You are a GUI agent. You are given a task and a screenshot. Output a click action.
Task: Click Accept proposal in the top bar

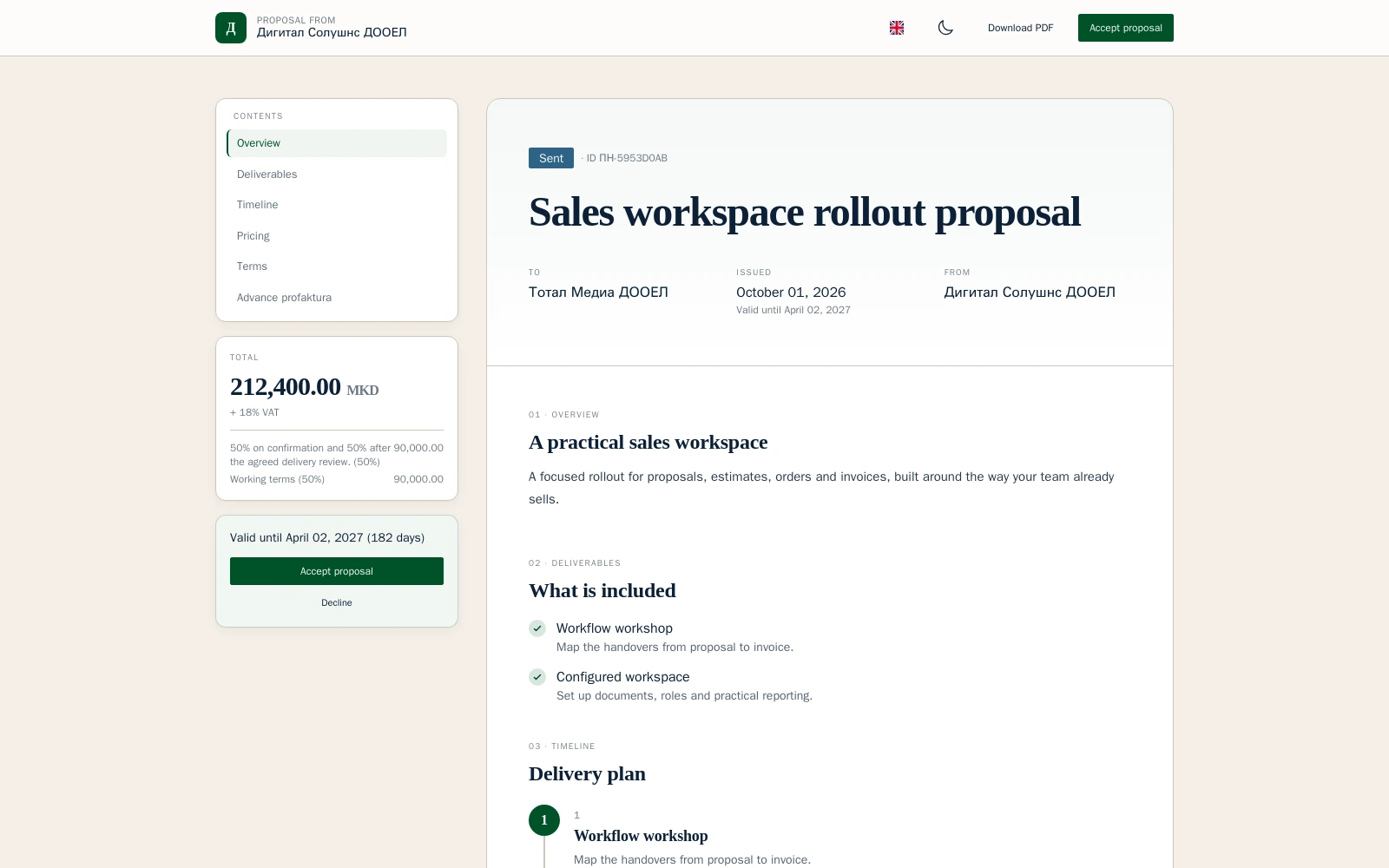(x=1125, y=28)
